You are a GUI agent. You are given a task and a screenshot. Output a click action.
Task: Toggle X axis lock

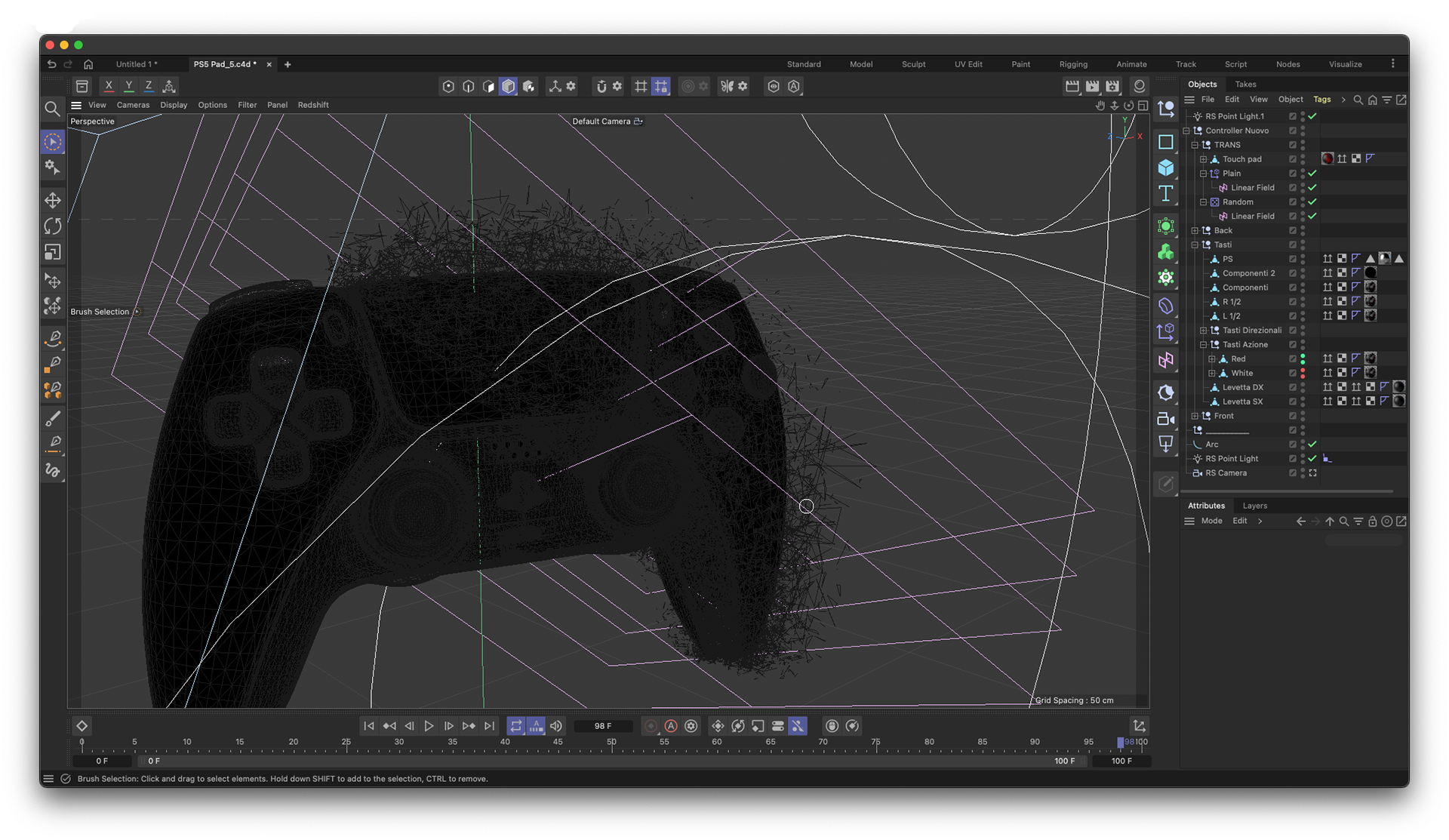[x=109, y=86]
